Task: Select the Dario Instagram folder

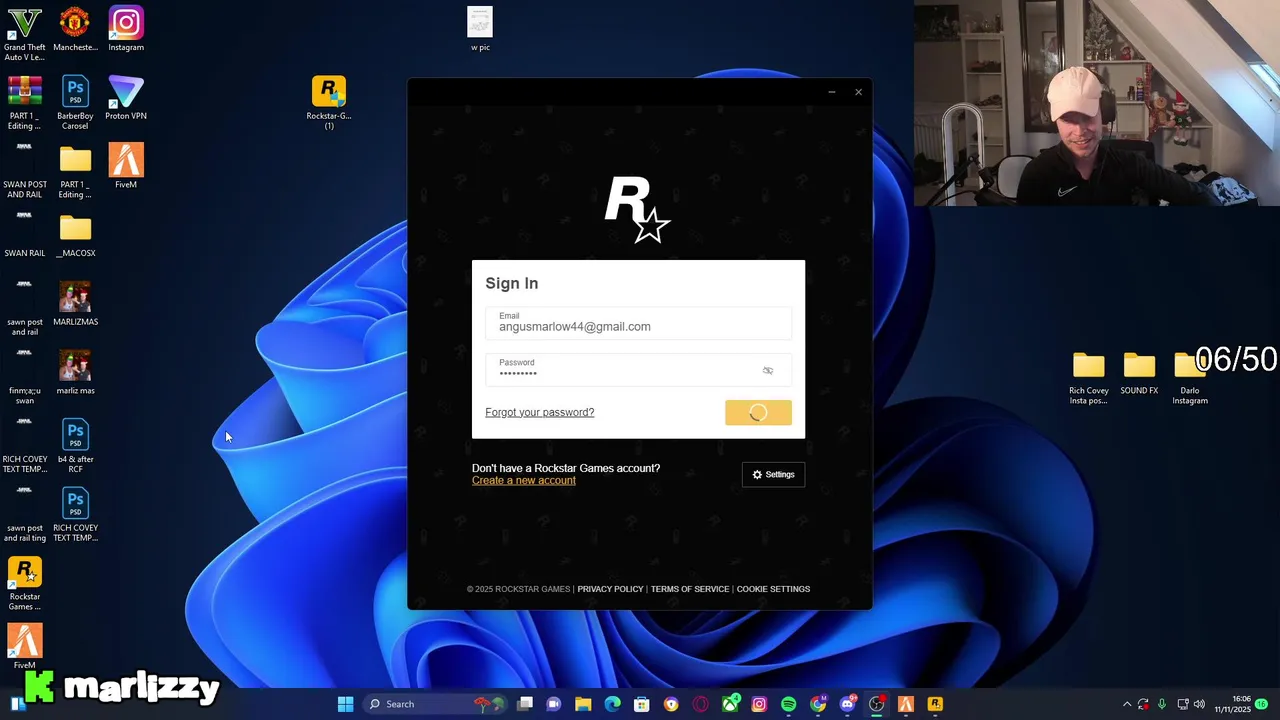Action: coord(1189,378)
